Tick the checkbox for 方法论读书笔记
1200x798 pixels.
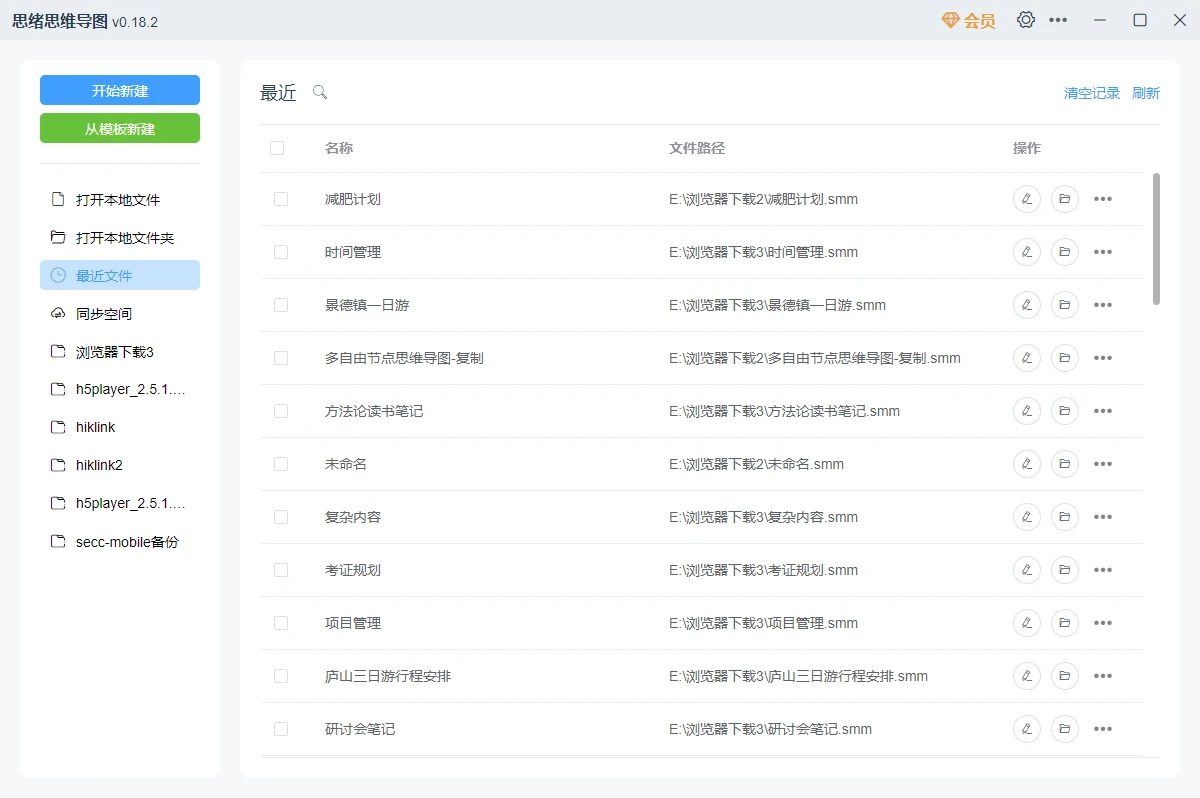pyautogui.click(x=281, y=411)
